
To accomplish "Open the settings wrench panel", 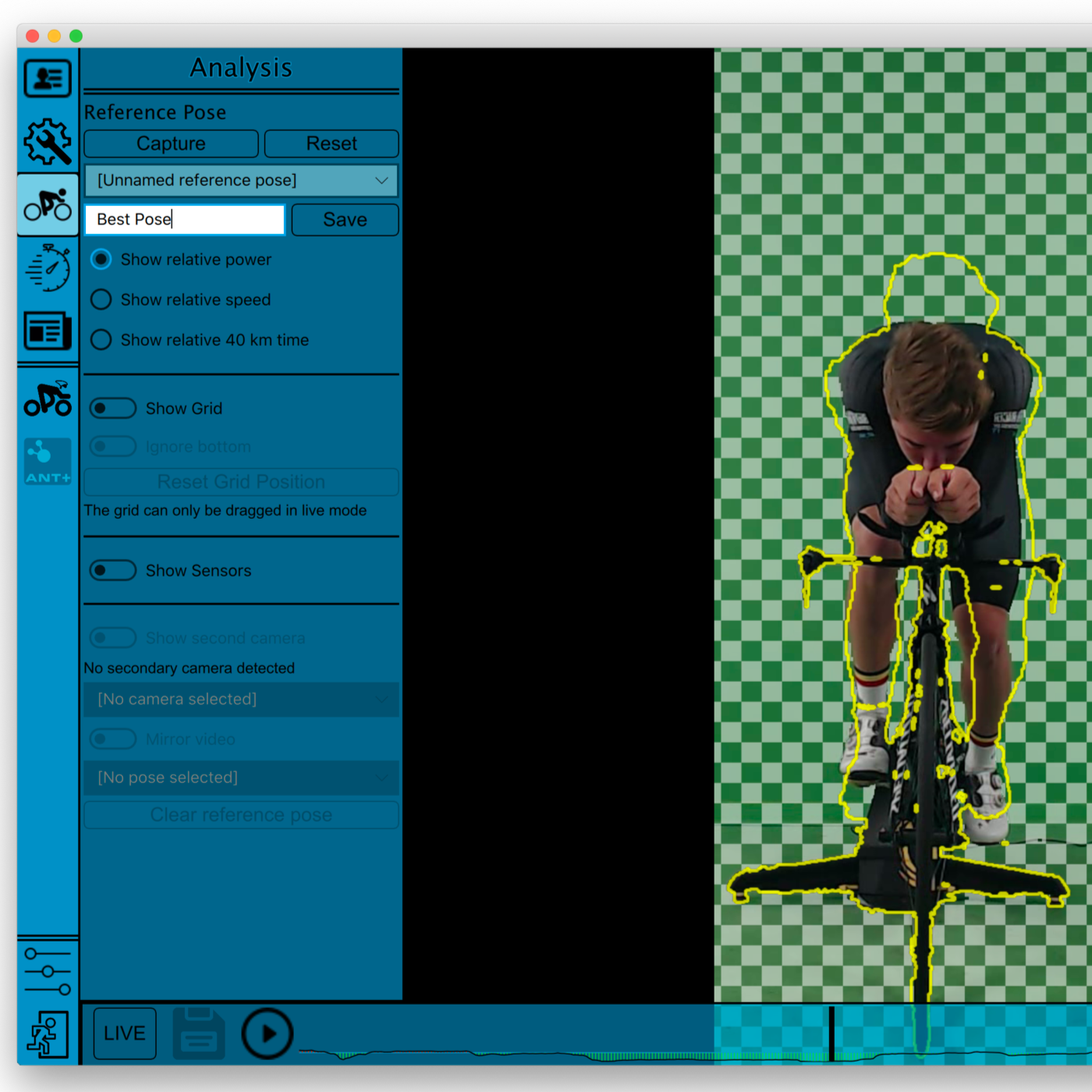I will pyautogui.click(x=47, y=140).
